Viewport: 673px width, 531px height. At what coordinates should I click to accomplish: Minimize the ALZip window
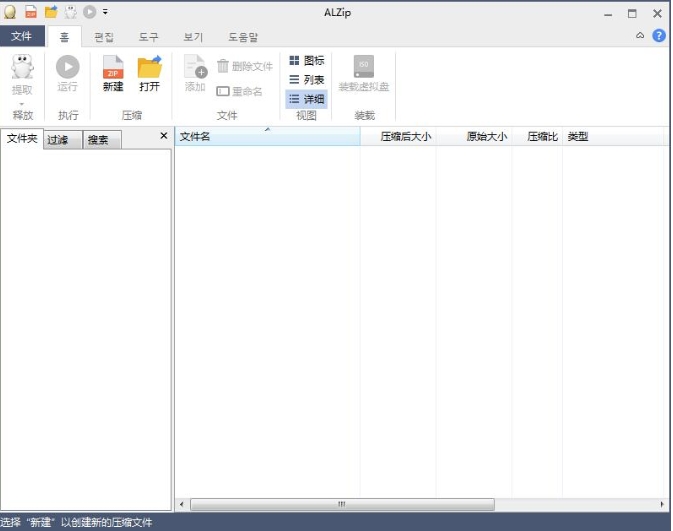[x=608, y=14]
